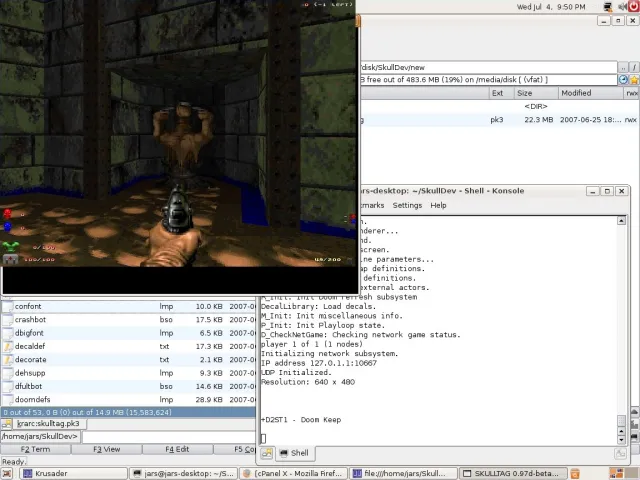Open the Konsole Settings menu
Viewport: 640px width, 480px height.
(407, 205)
